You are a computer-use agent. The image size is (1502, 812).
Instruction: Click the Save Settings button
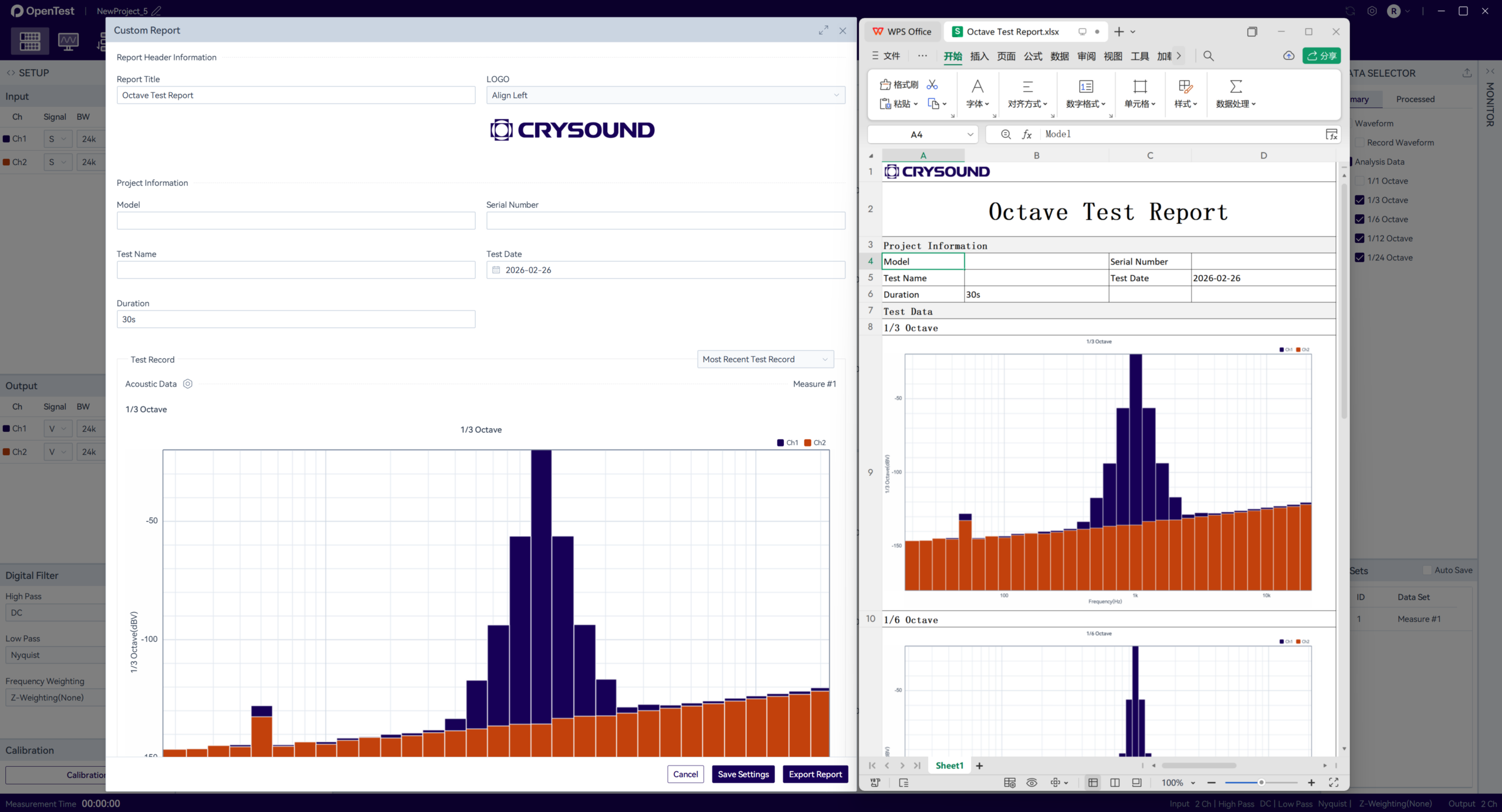point(743,774)
